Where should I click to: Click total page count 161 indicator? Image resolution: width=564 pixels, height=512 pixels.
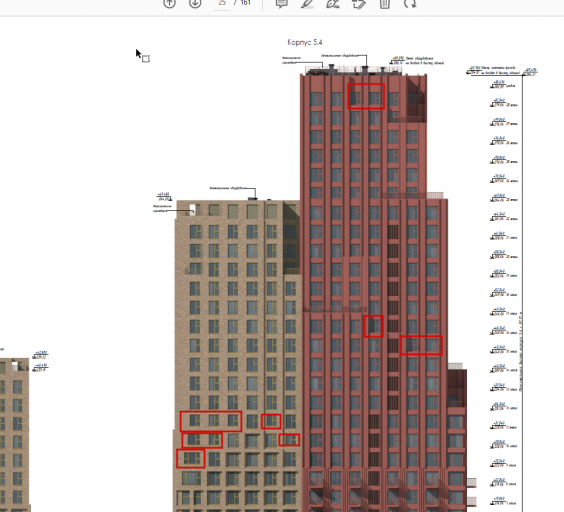coord(245,3)
